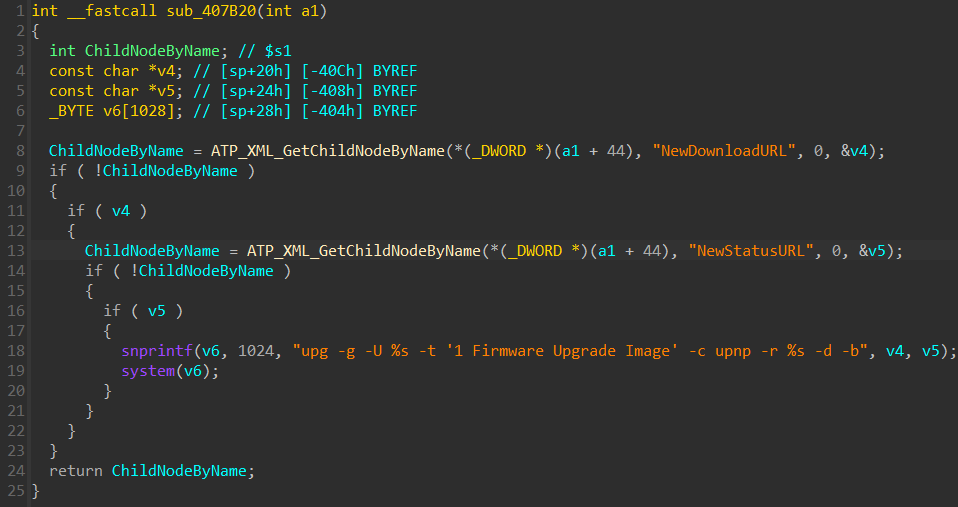Select the [sp+24h] [-408h] BYREF comment
The image size is (958, 507).
[319, 91]
